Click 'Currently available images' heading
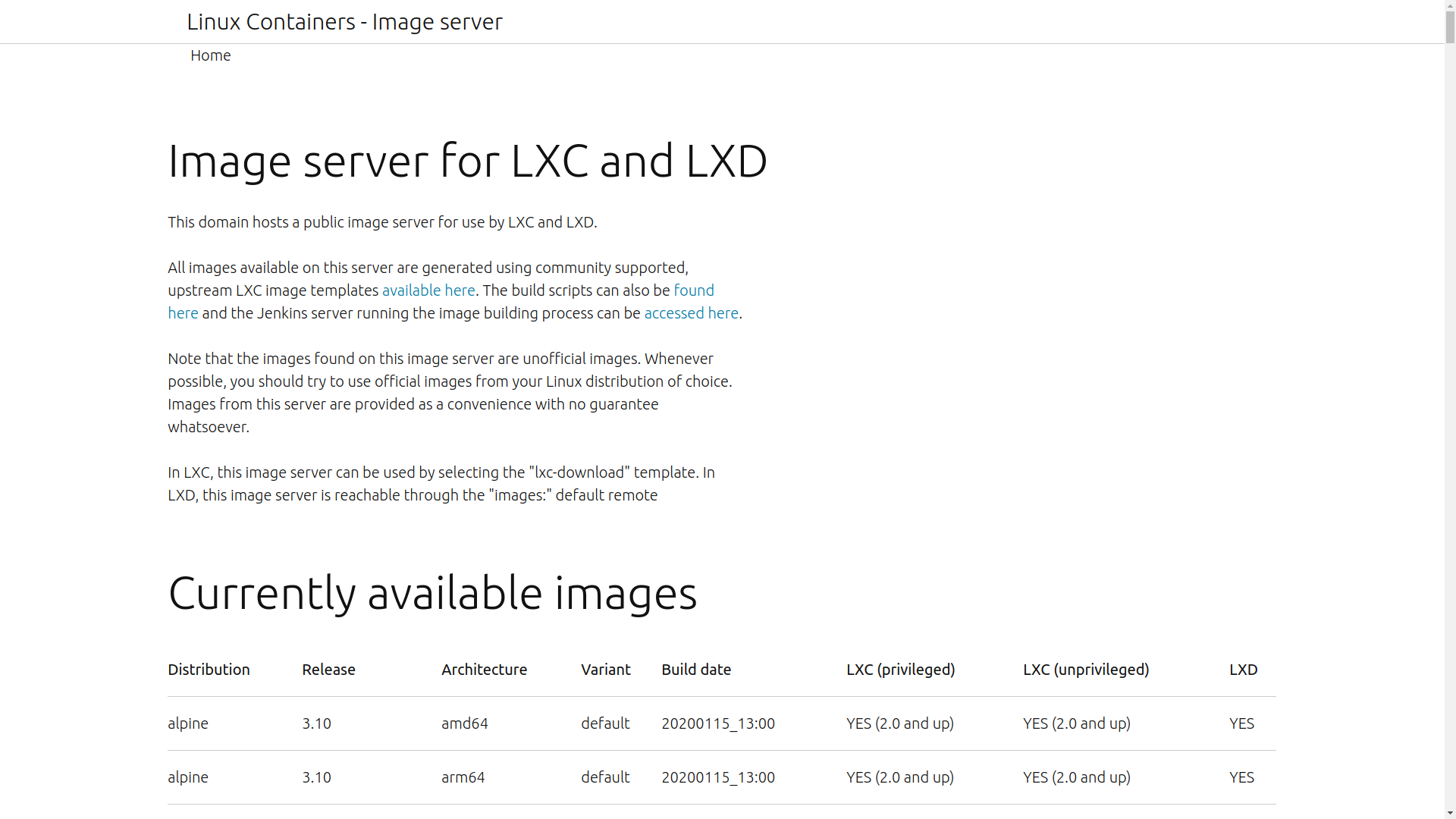The height and width of the screenshot is (819, 1456). pyautogui.click(x=431, y=593)
